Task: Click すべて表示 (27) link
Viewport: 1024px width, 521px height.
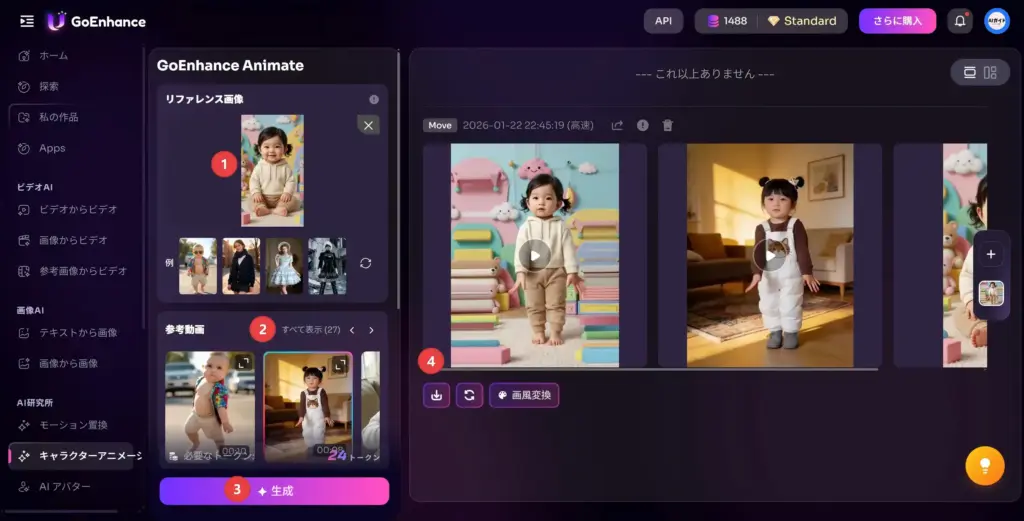Action: [x=311, y=330]
